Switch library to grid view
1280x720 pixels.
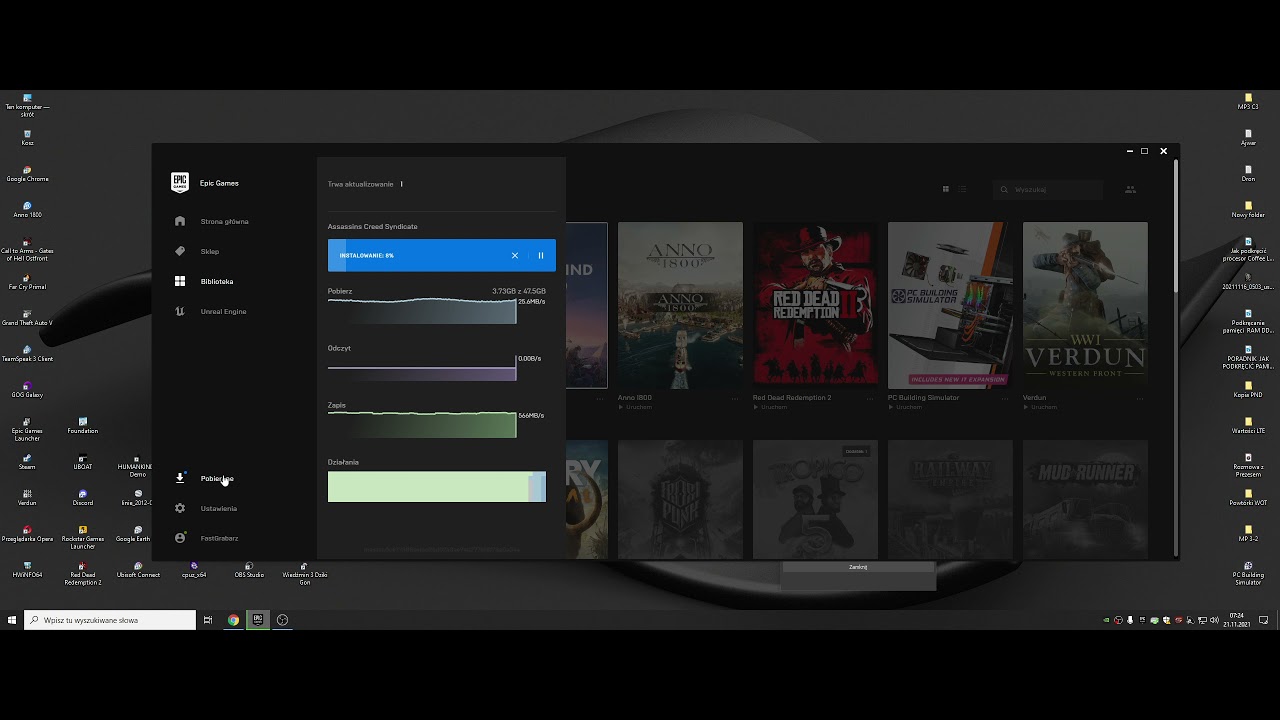coord(946,189)
